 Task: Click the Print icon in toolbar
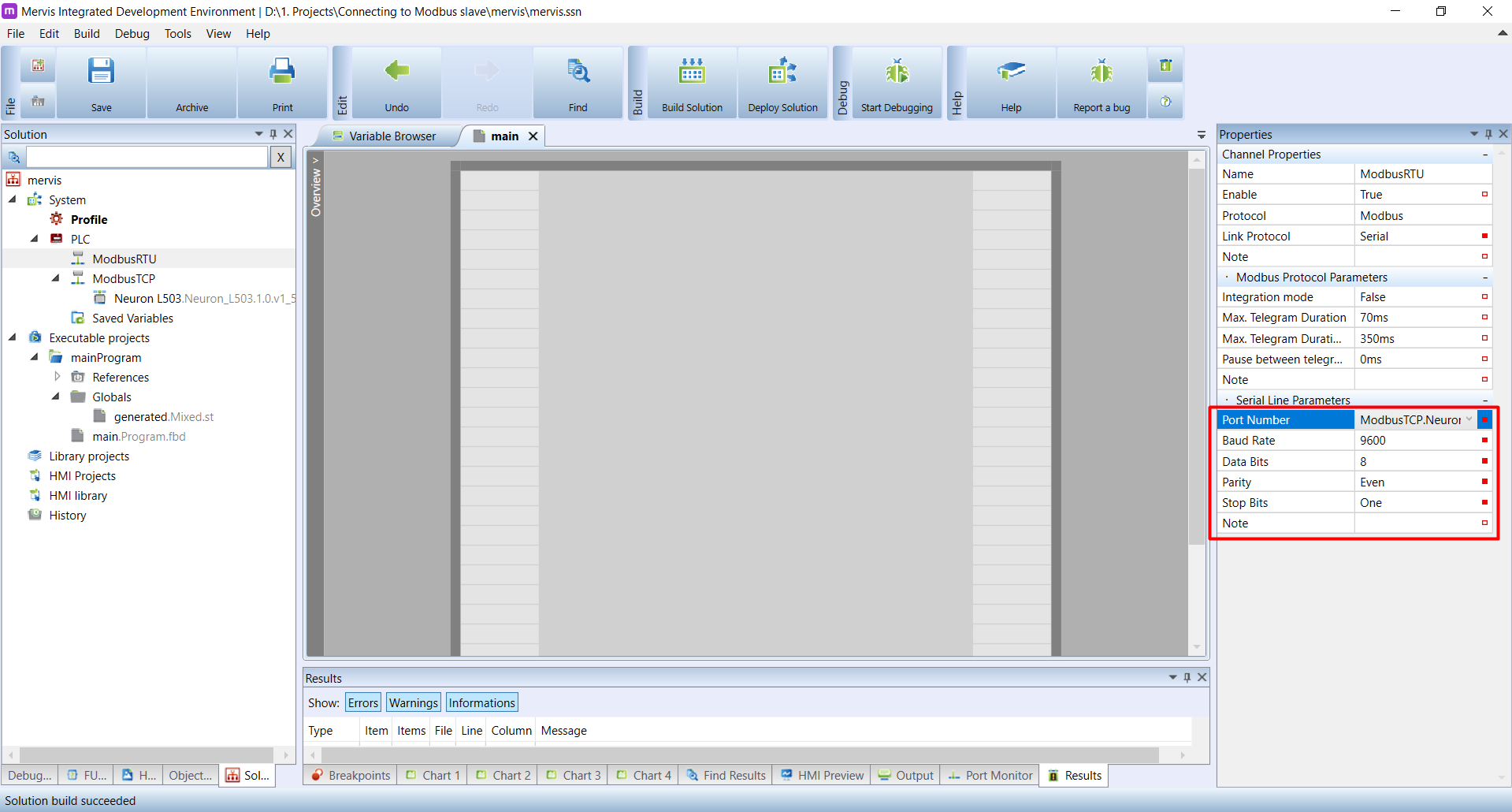(282, 72)
